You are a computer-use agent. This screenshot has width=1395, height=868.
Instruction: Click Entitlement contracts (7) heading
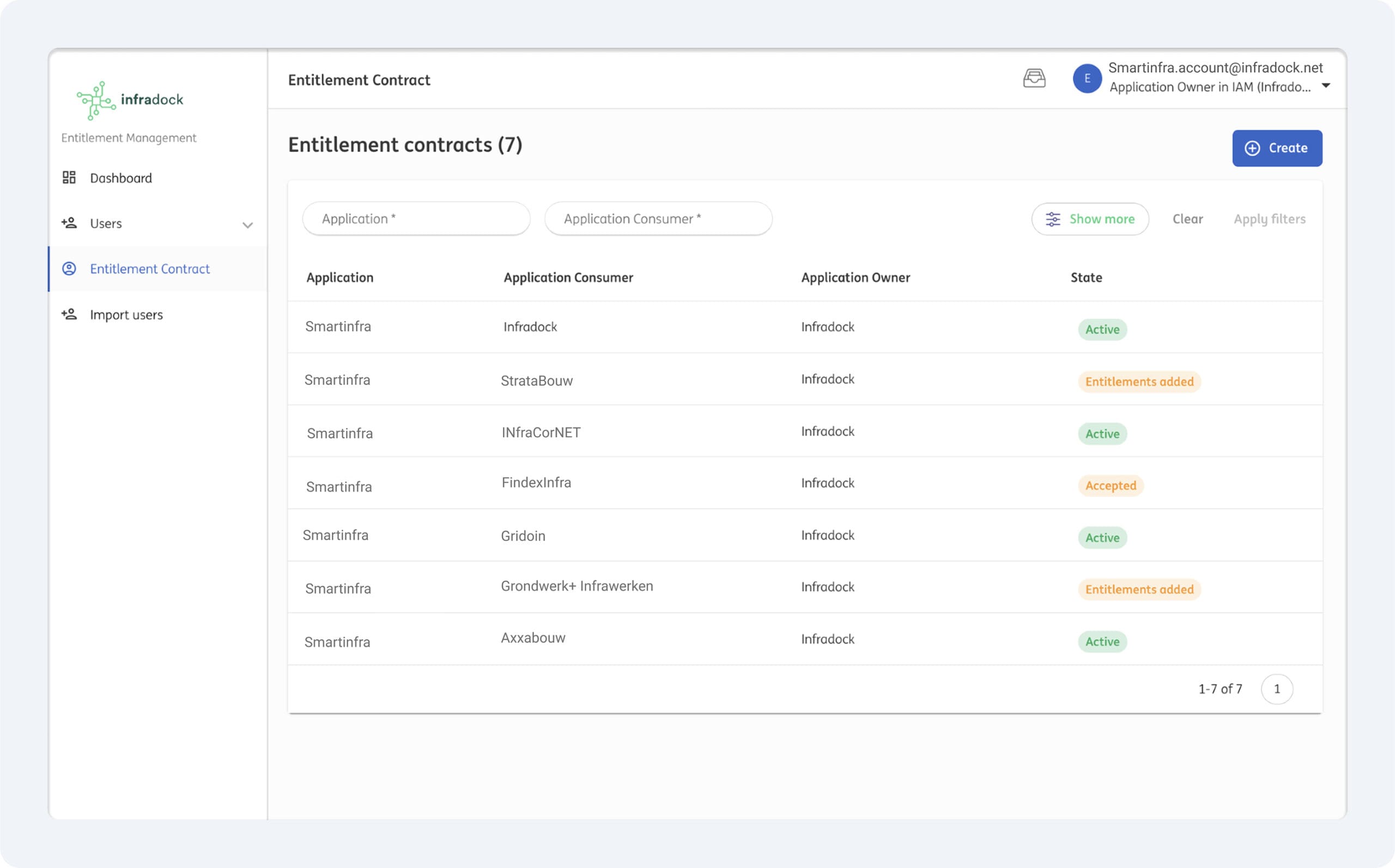coord(405,145)
